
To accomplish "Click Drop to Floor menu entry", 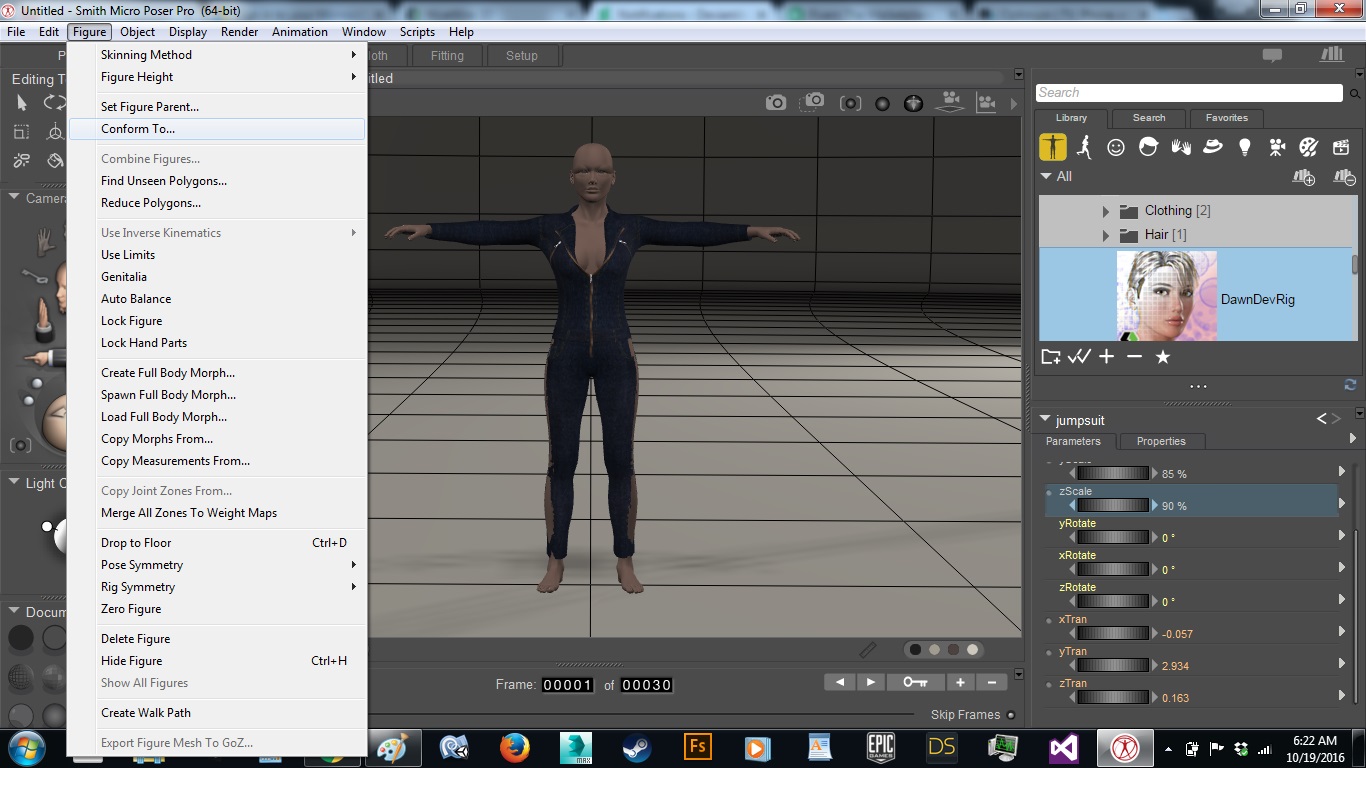I will (136, 543).
